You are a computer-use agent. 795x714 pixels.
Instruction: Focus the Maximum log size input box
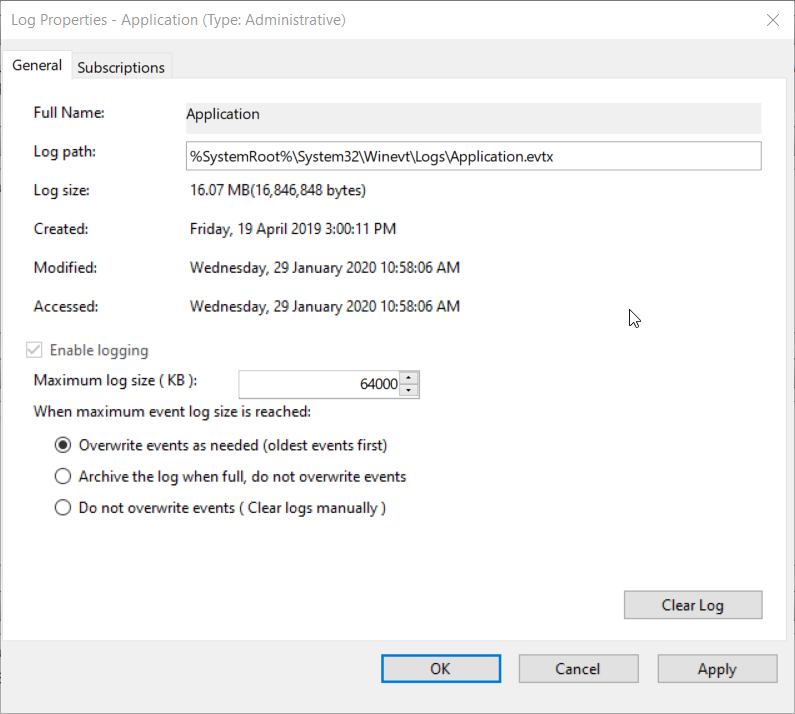click(x=320, y=384)
